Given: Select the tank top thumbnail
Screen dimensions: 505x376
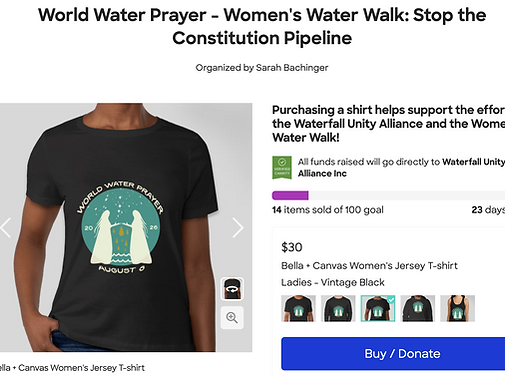Looking at the screenshot, I should tap(457, 308).
